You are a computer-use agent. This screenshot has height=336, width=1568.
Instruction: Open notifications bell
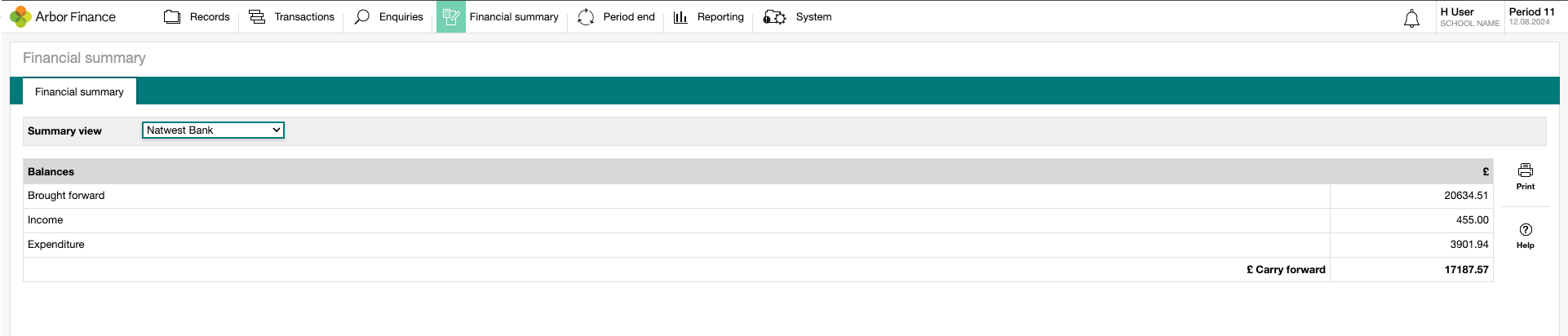(x=1411, y=18)
